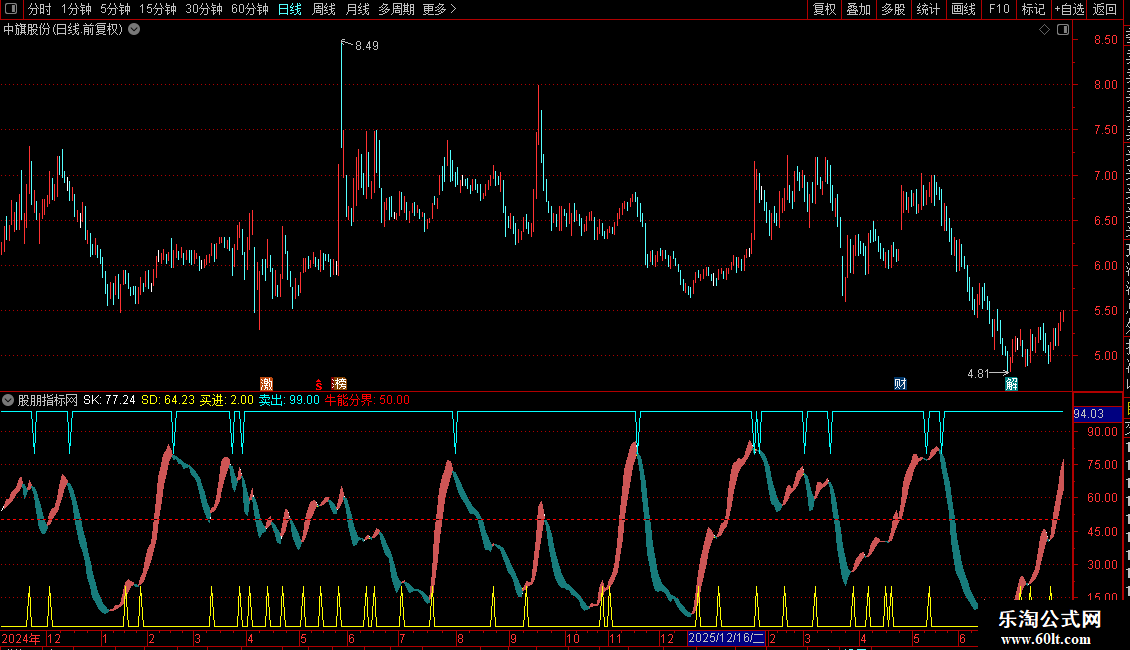The width and height of the screenshot is (1130, 650).
Task: Click the 激 event marker
Action: click(x=267, y=383)
